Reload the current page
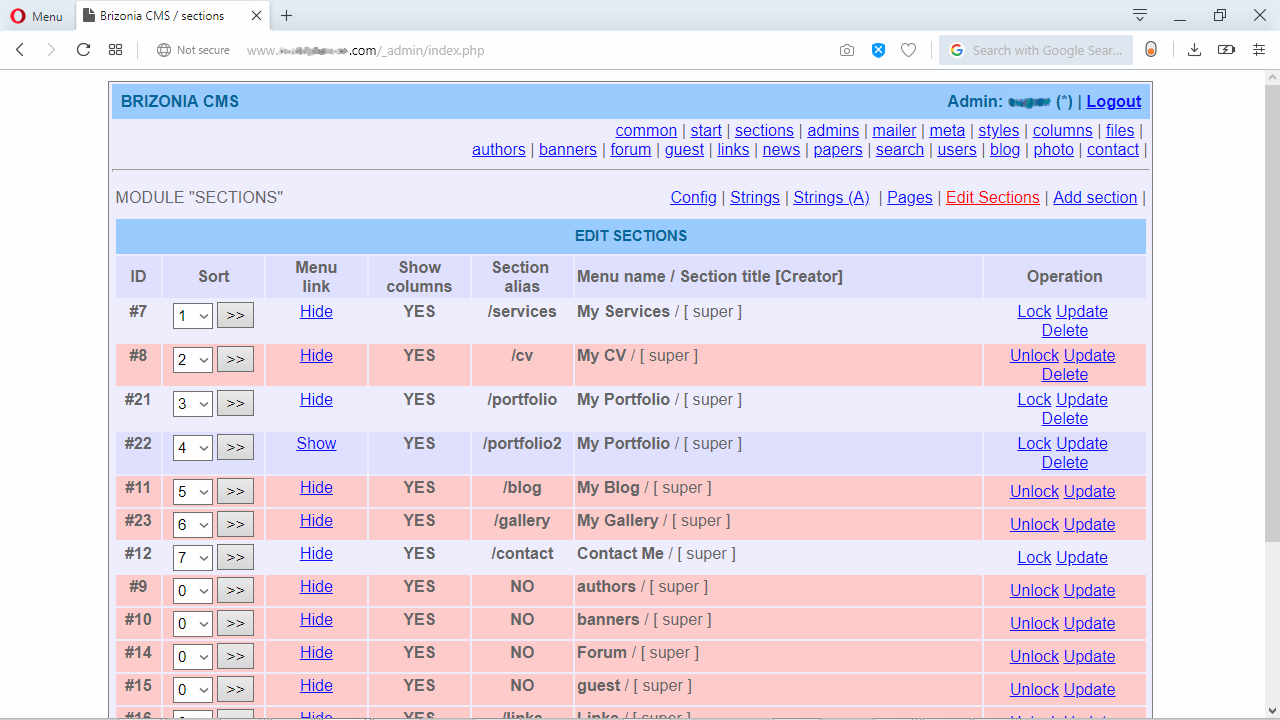 point(84,50)
